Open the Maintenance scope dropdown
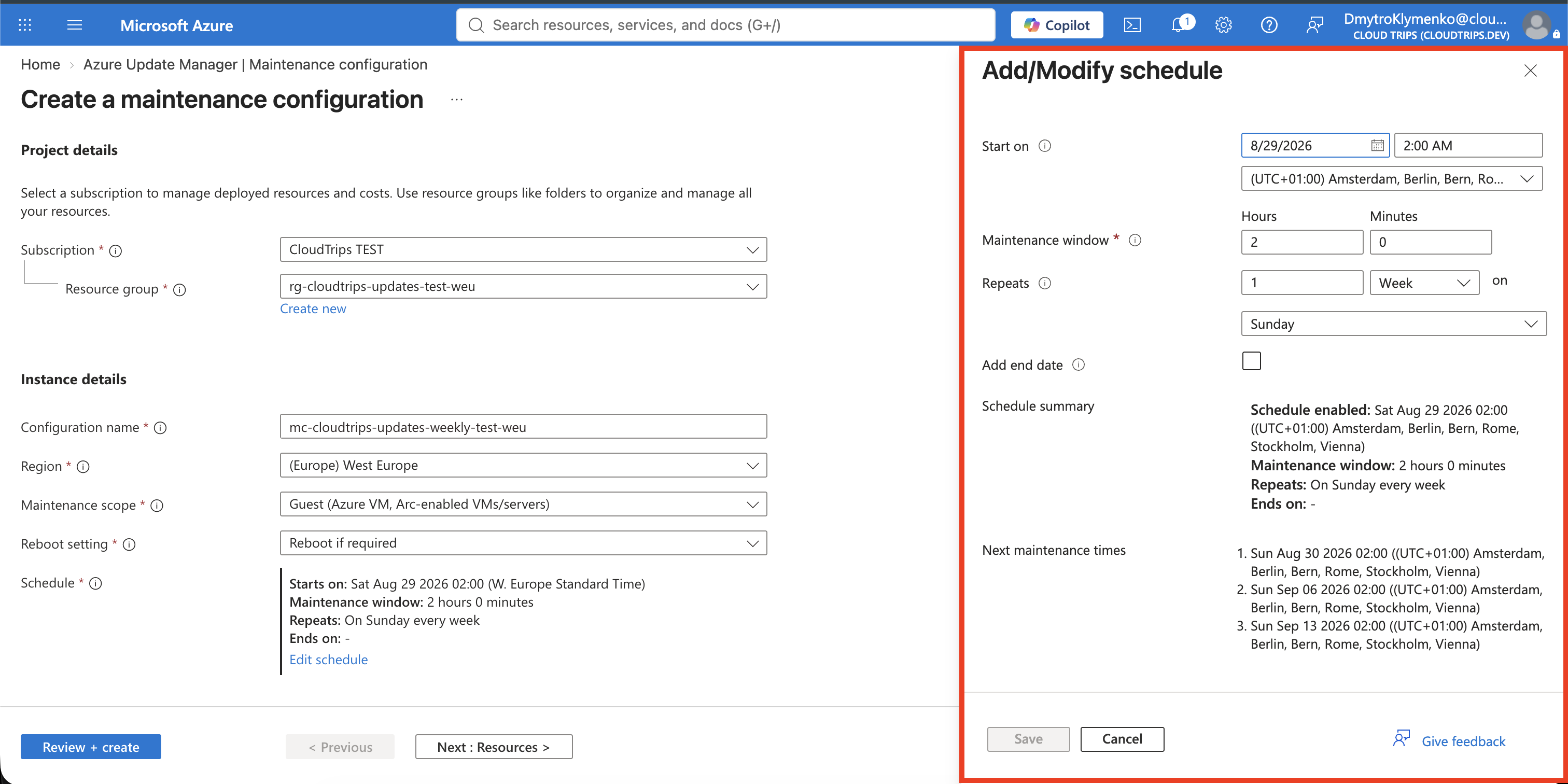1568x784 pixels. 523,504
